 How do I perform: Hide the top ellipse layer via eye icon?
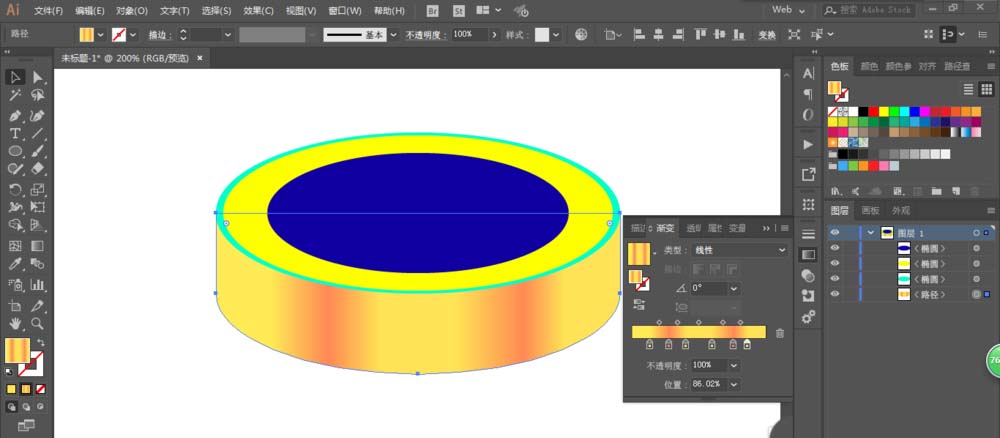835,248
